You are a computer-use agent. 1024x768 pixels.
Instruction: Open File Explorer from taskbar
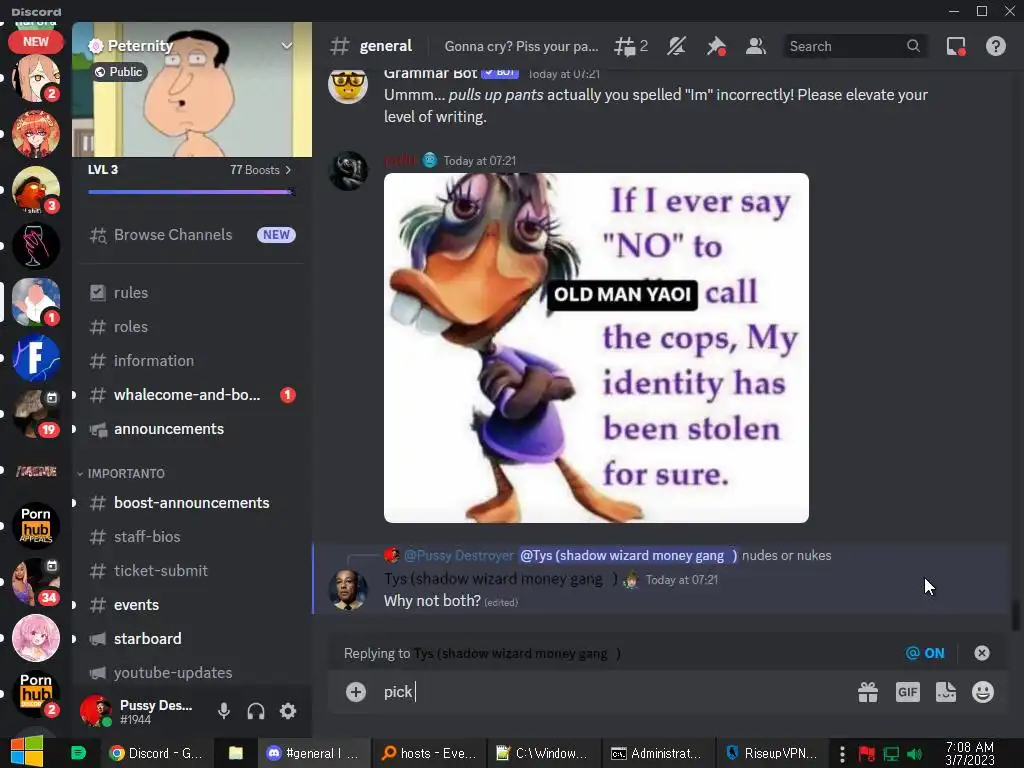point(235,753)
